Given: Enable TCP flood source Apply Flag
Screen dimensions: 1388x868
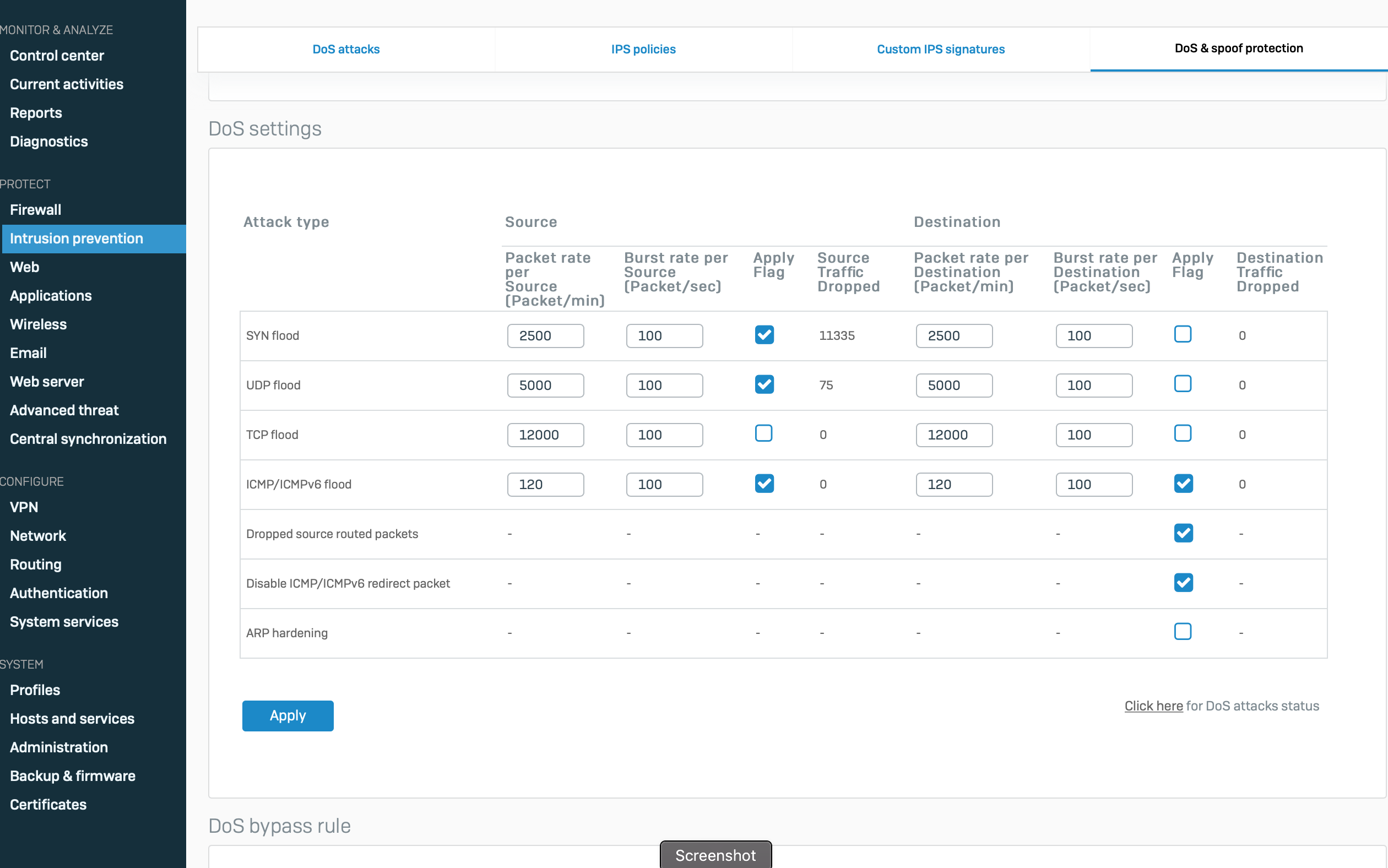Looking at the screenshot, I should pos(763,433).
